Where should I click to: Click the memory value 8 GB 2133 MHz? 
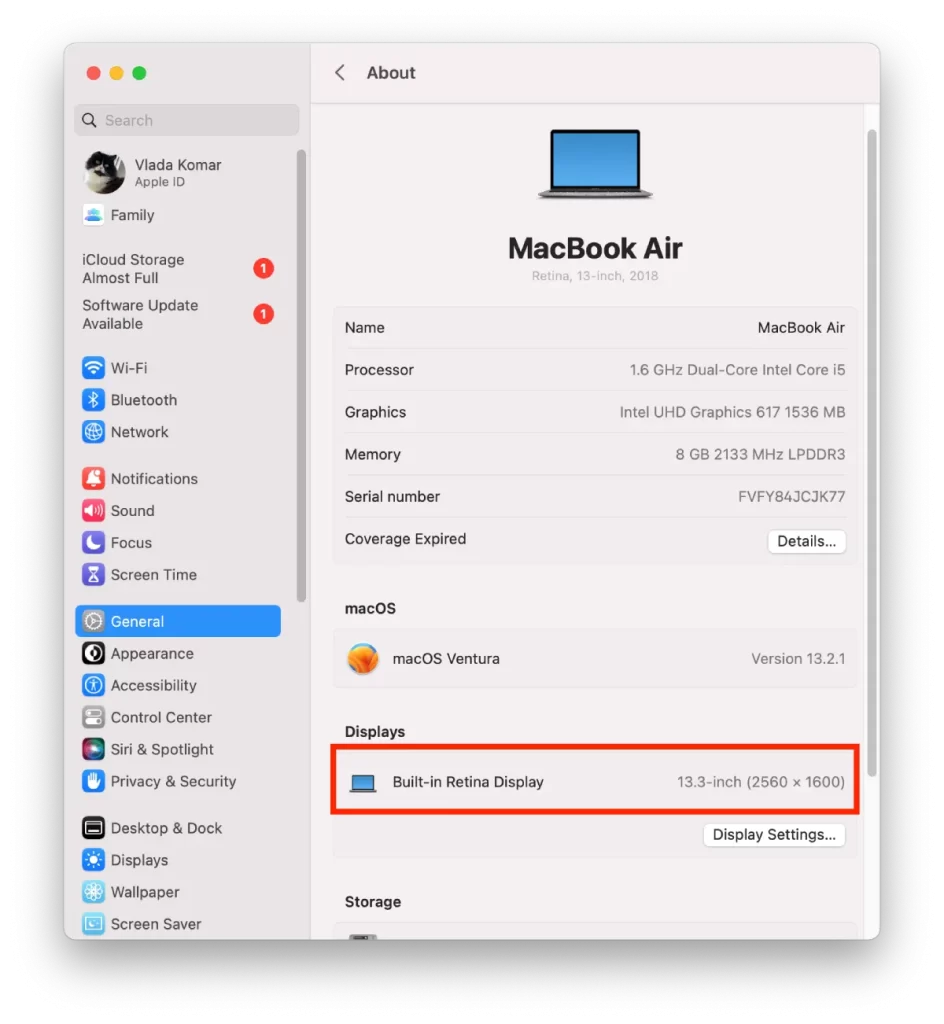(760, 455)
